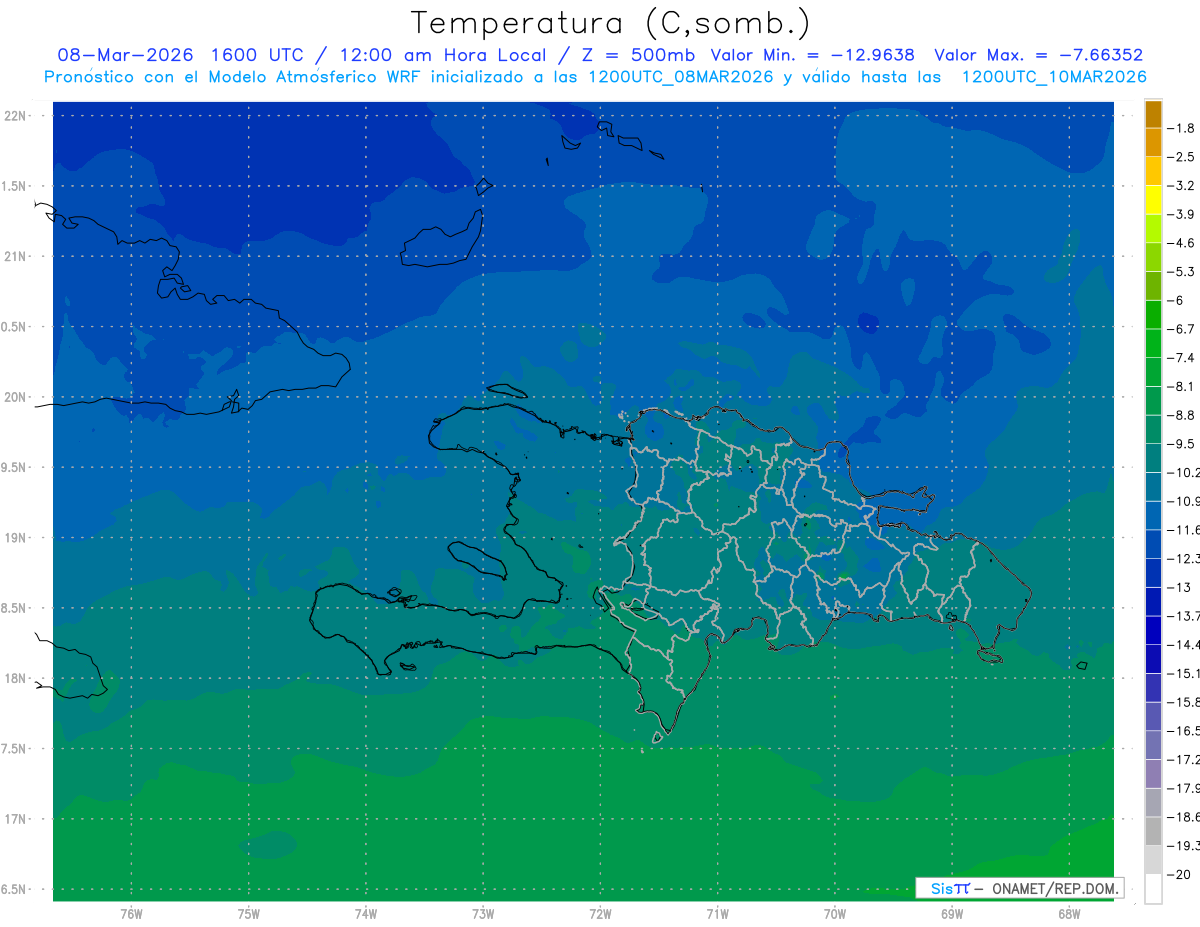Click the "-3.9" colorbar label
1200x927 pixels.
[1182, 215]
